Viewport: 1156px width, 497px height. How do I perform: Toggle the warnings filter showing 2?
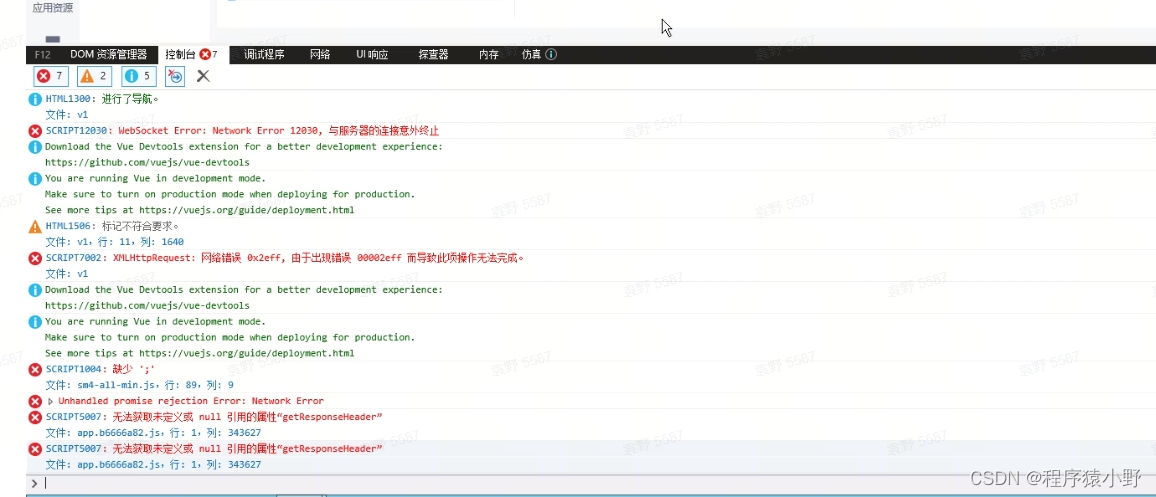(x=93, y=76)
